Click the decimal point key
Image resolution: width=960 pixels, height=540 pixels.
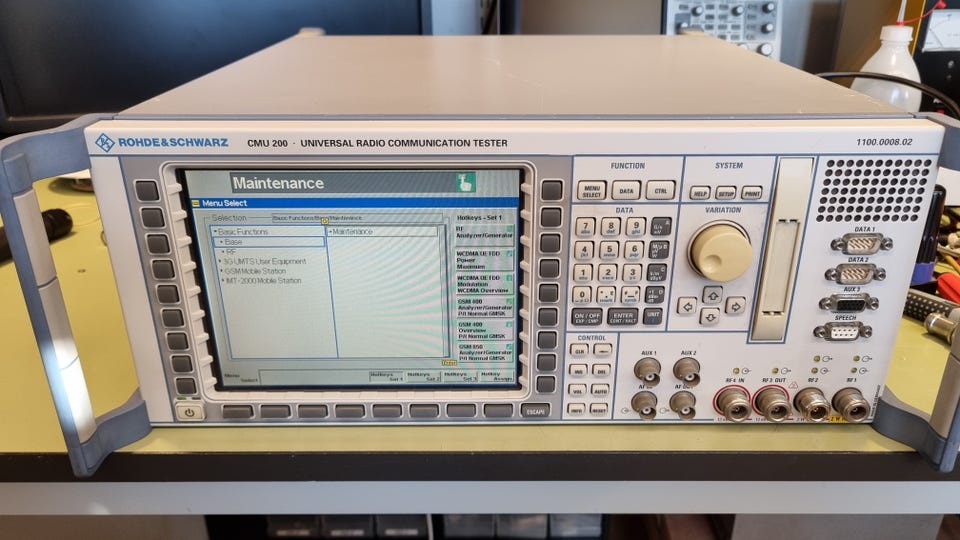(606, 296)
